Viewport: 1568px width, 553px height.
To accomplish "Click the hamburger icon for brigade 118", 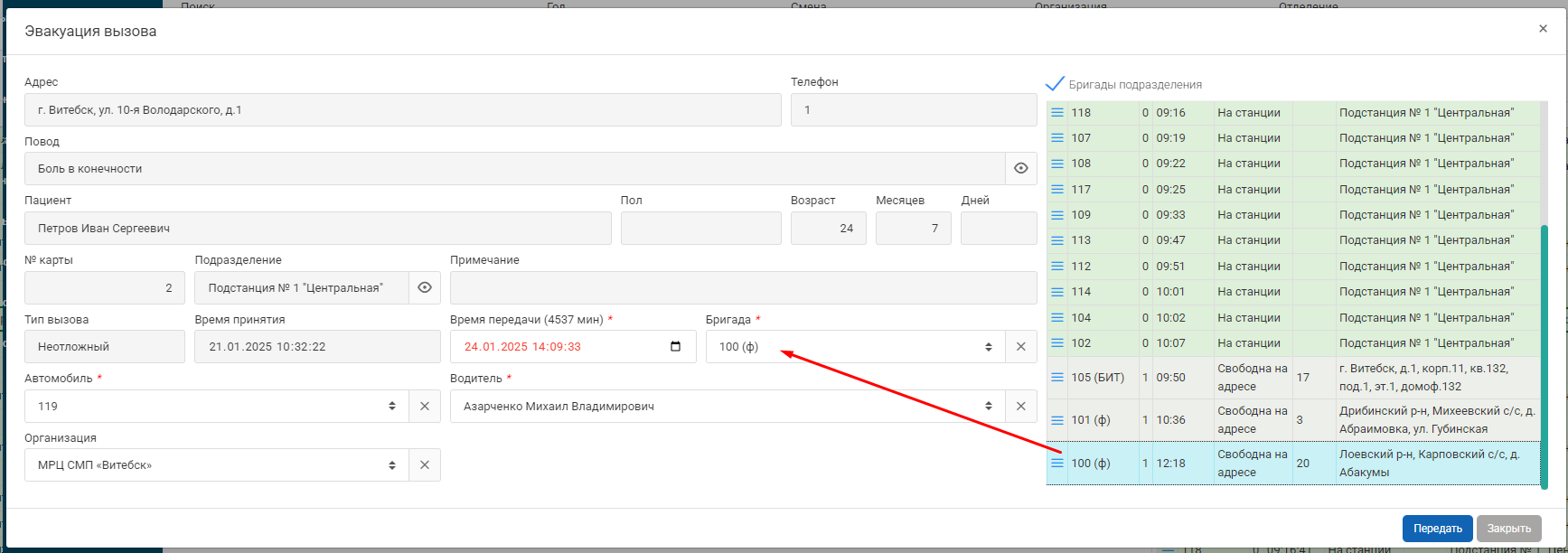I will click(x=1056, y=113).
